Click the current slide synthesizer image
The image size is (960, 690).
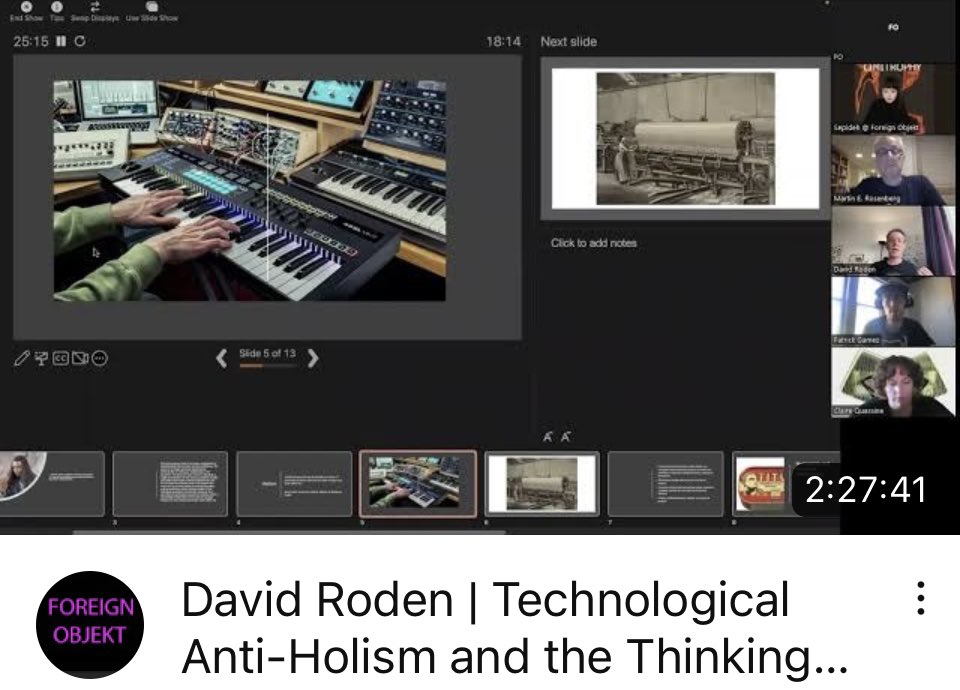pyautogui.click(x=249, y=190)
